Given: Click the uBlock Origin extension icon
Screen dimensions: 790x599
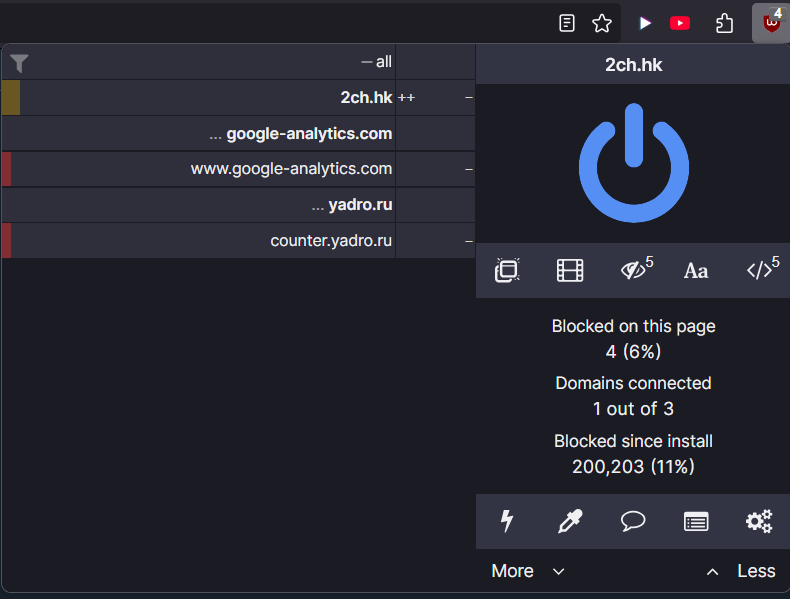Looking at the screenshot, I should tap(771, 23).
